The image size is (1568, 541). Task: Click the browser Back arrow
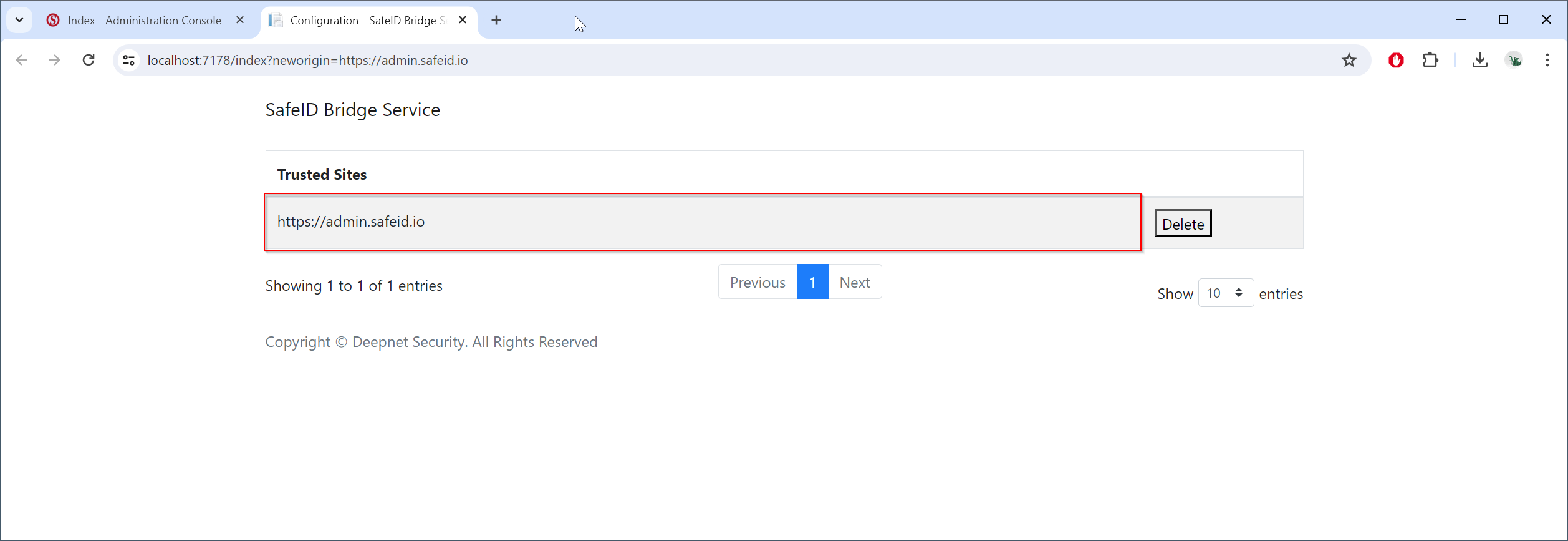pos(21,60)
